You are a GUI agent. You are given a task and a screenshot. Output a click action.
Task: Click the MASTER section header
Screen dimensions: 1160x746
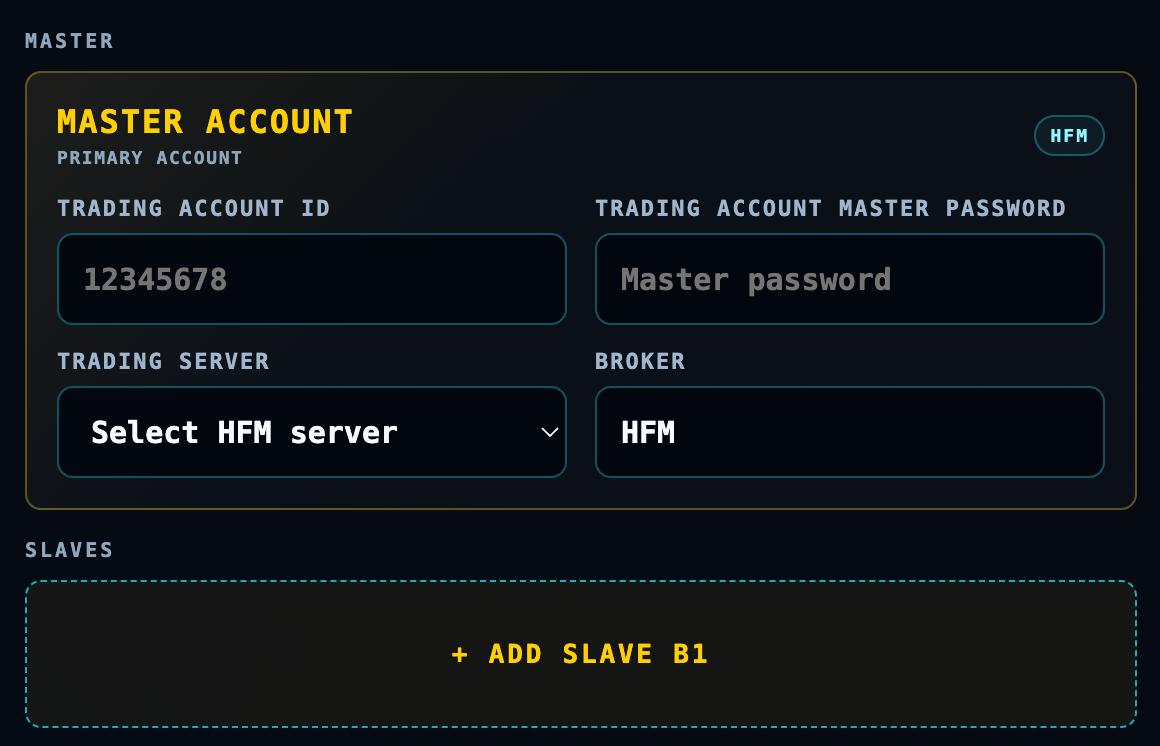point(70,41)
